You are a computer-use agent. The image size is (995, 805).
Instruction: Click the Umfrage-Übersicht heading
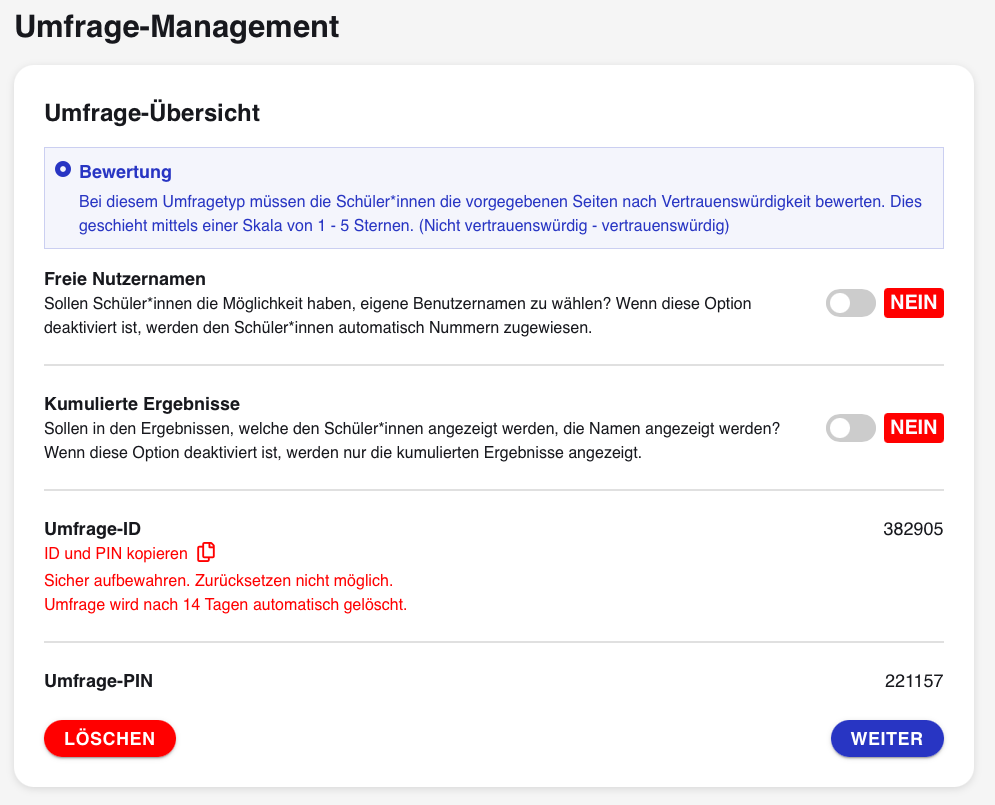click(152, 113)
